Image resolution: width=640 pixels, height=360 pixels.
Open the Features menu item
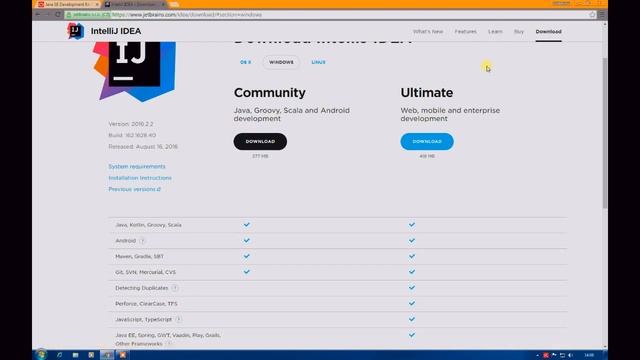[465, 31]
